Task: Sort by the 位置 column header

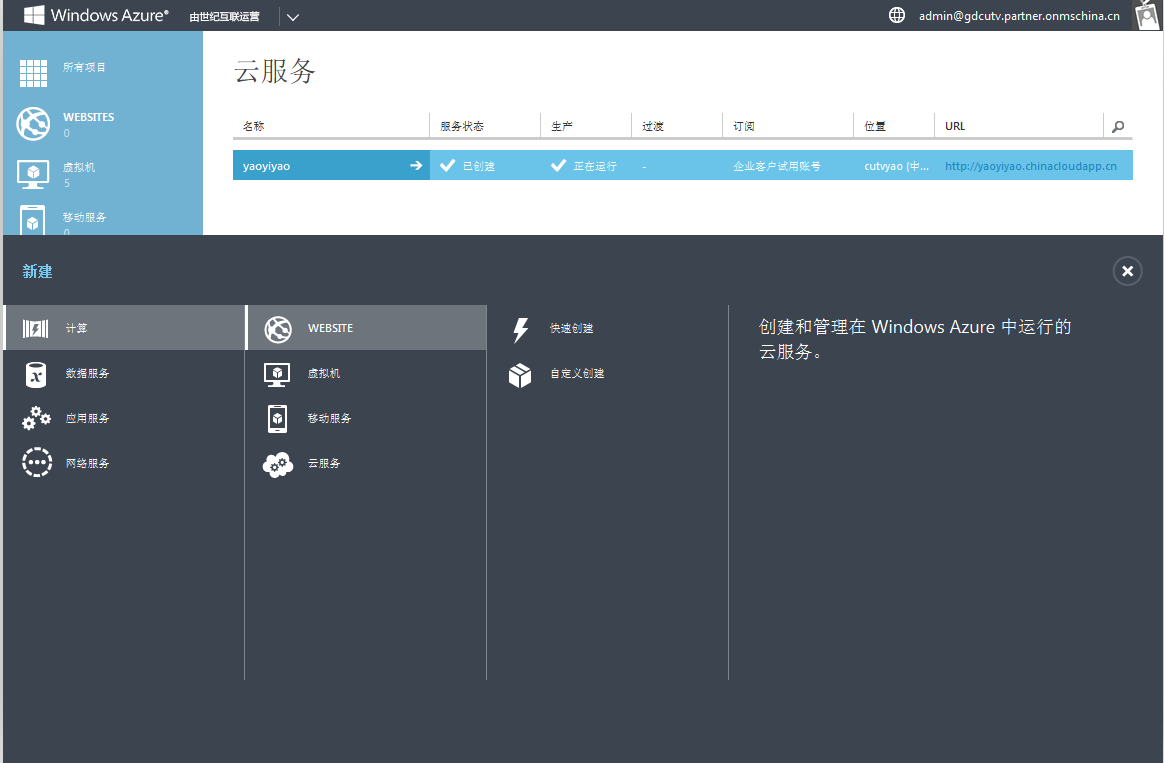Action: tap(875, 126)
